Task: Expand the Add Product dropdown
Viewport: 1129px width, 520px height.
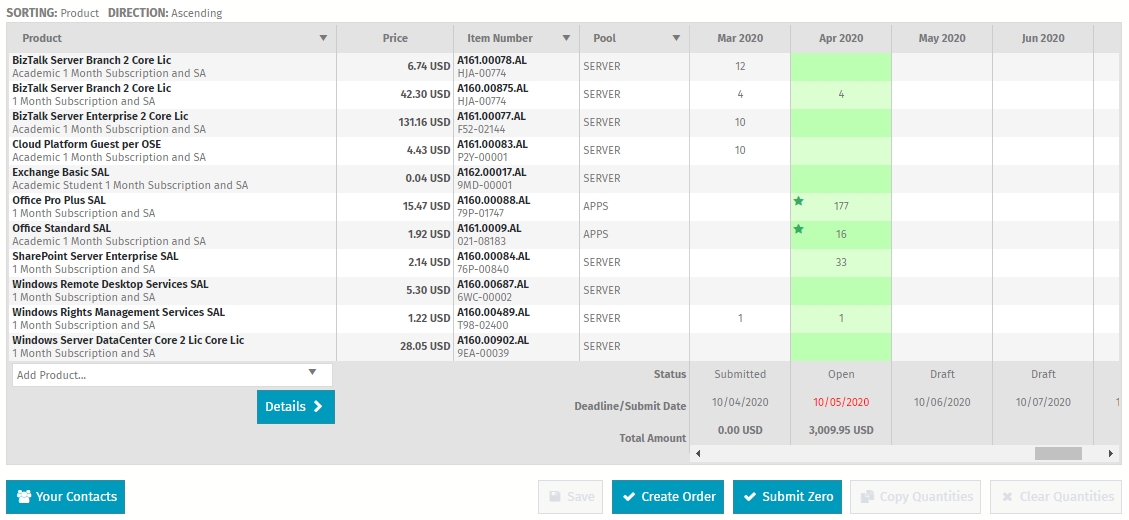Action: (312, 373)
